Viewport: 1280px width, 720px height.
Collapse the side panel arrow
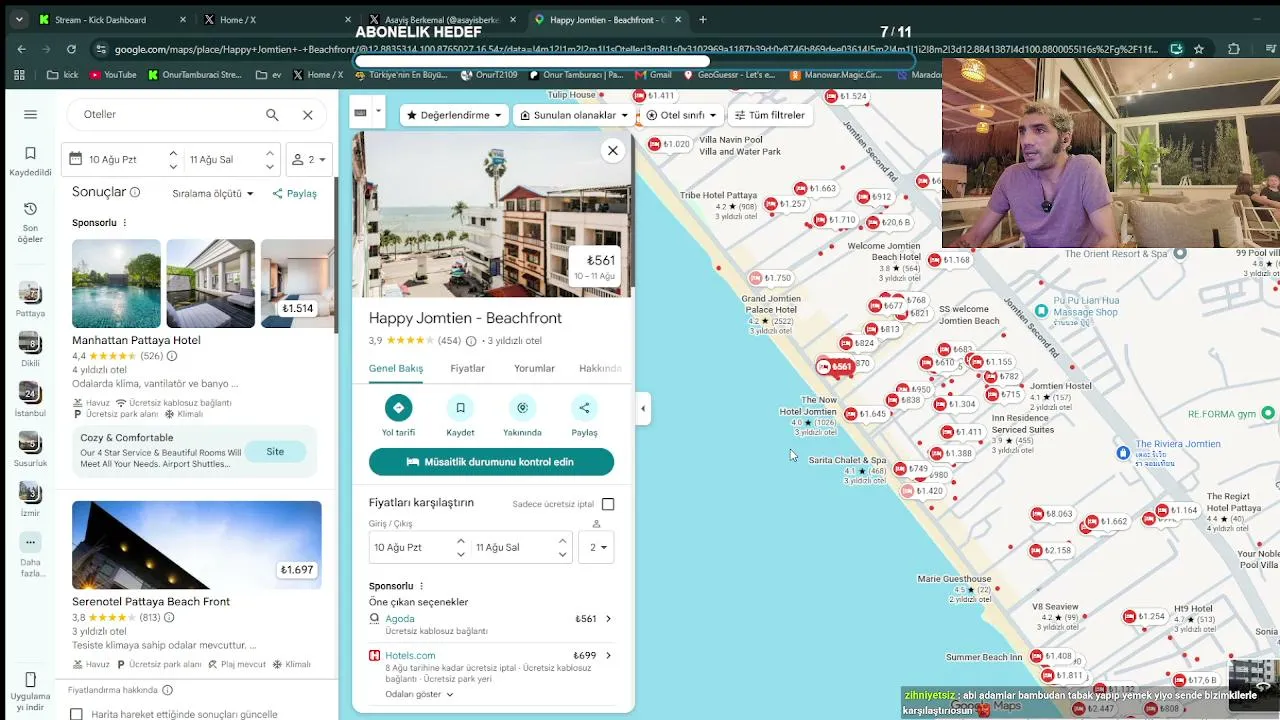(643, 408)
